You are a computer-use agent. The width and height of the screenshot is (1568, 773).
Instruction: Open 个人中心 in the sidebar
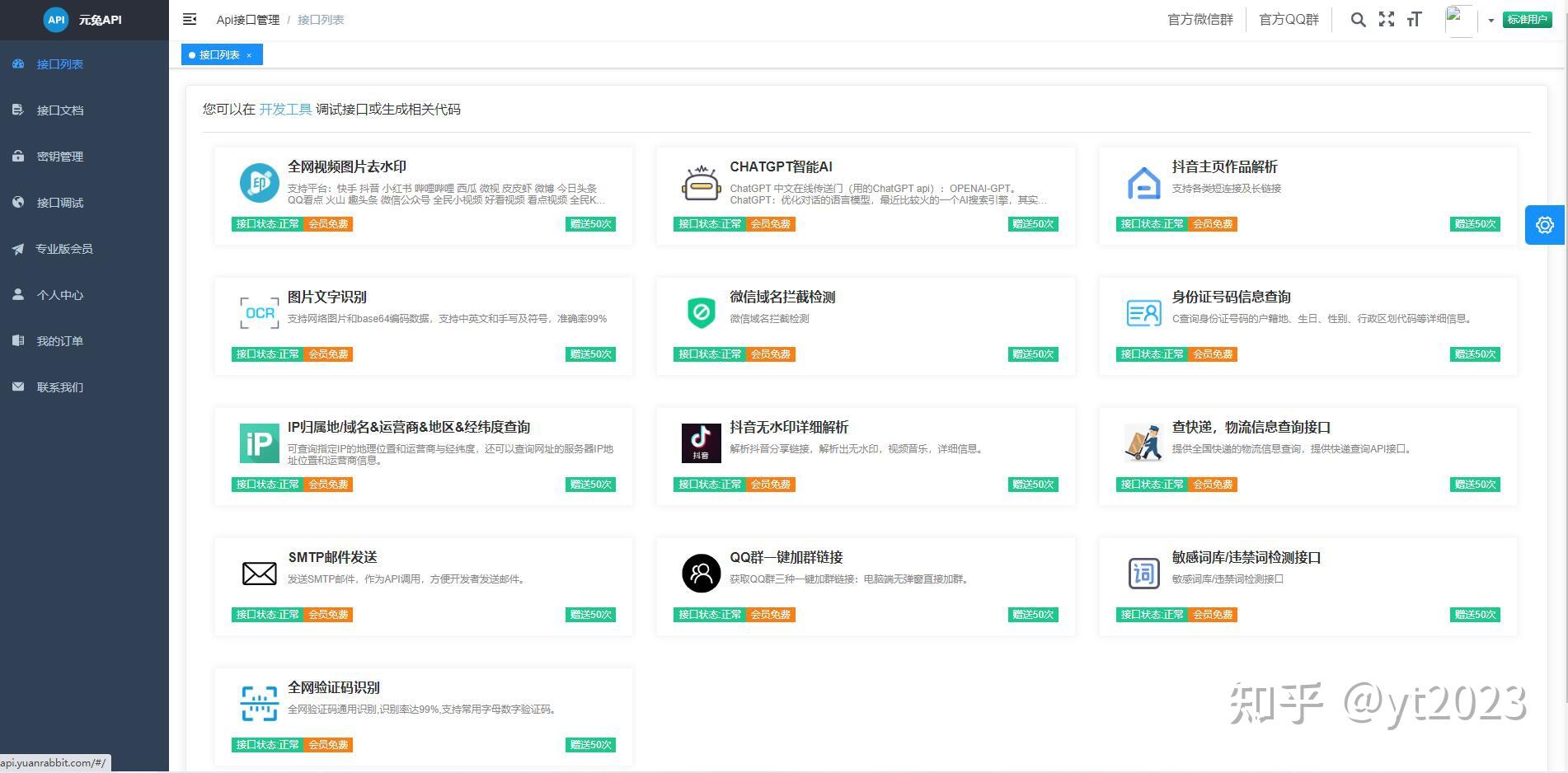pyautogui.click(x=84, y=295)
